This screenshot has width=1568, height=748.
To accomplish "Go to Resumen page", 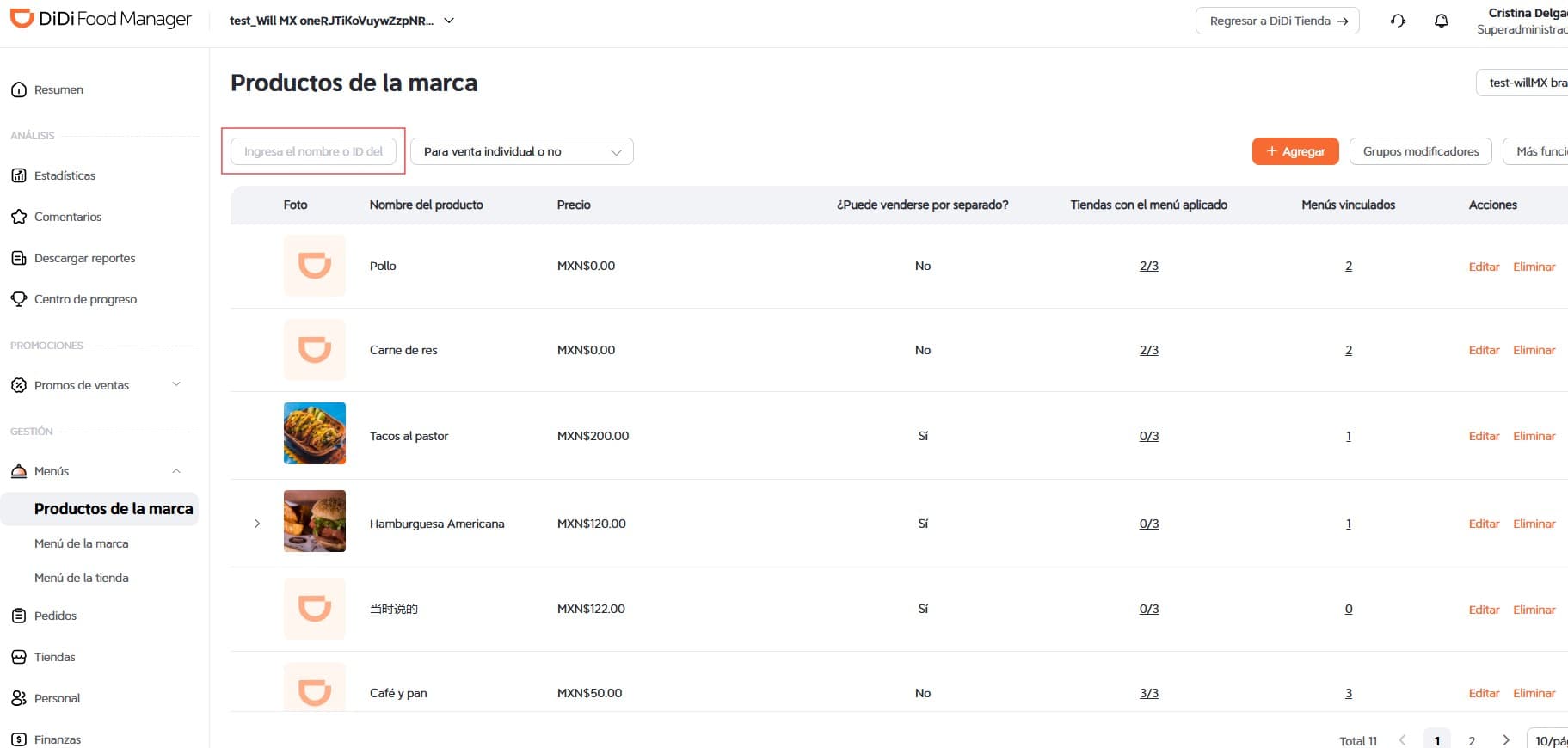I will 58,89.
